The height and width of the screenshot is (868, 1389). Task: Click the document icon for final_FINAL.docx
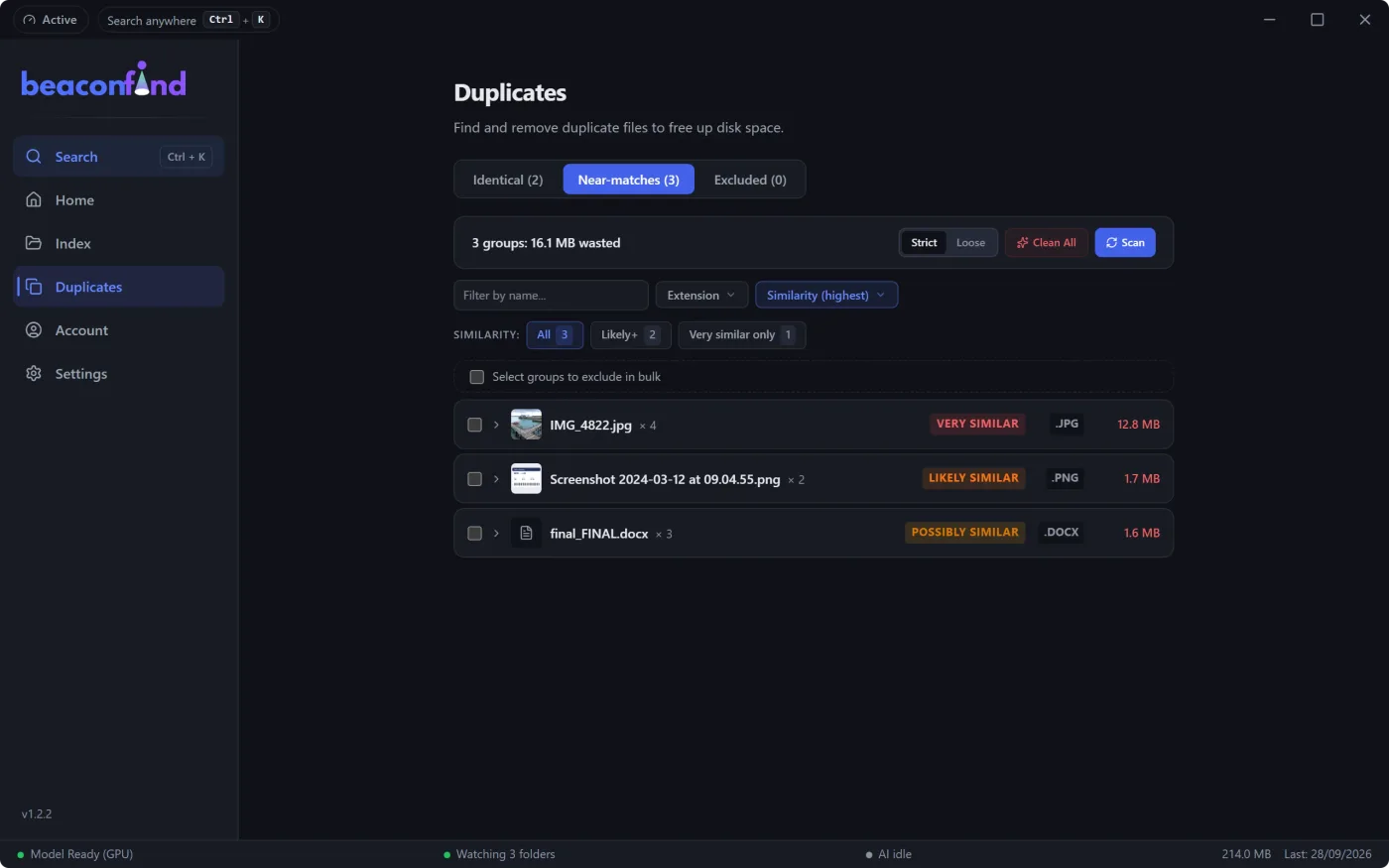coord(526,533)
